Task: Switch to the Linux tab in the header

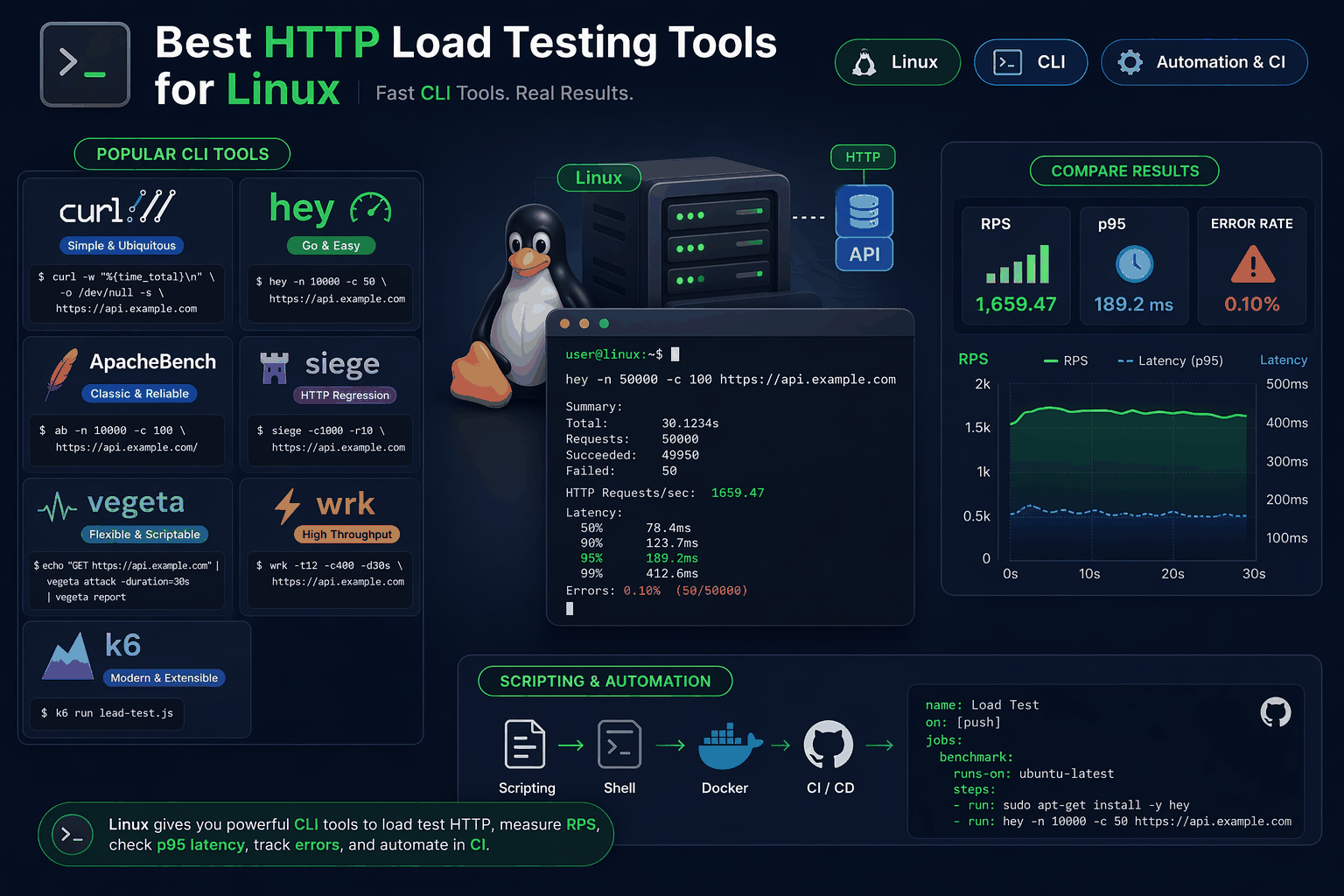Action: tap(897, 61)
